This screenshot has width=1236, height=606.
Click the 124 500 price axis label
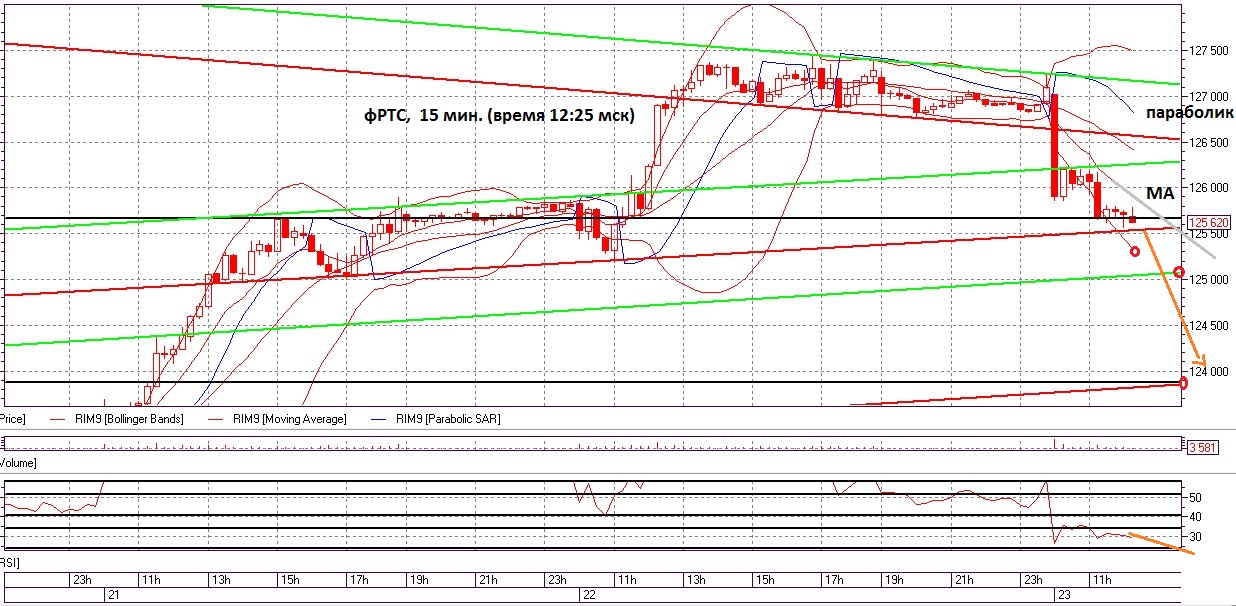point(1207,325)
